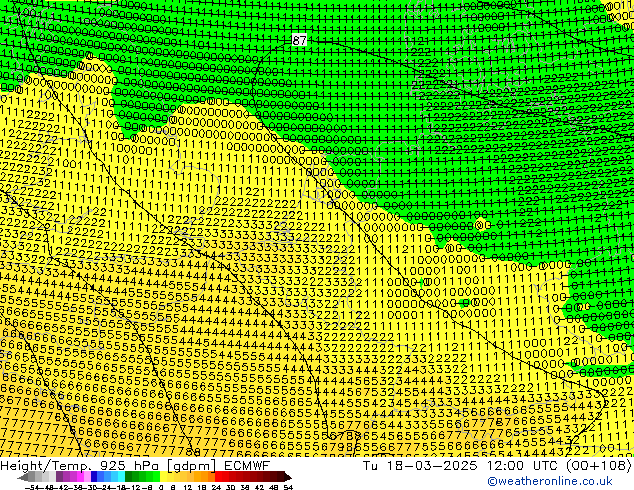
Task: Click the date Tu 18-03-2025
Action: pos(420,466)
